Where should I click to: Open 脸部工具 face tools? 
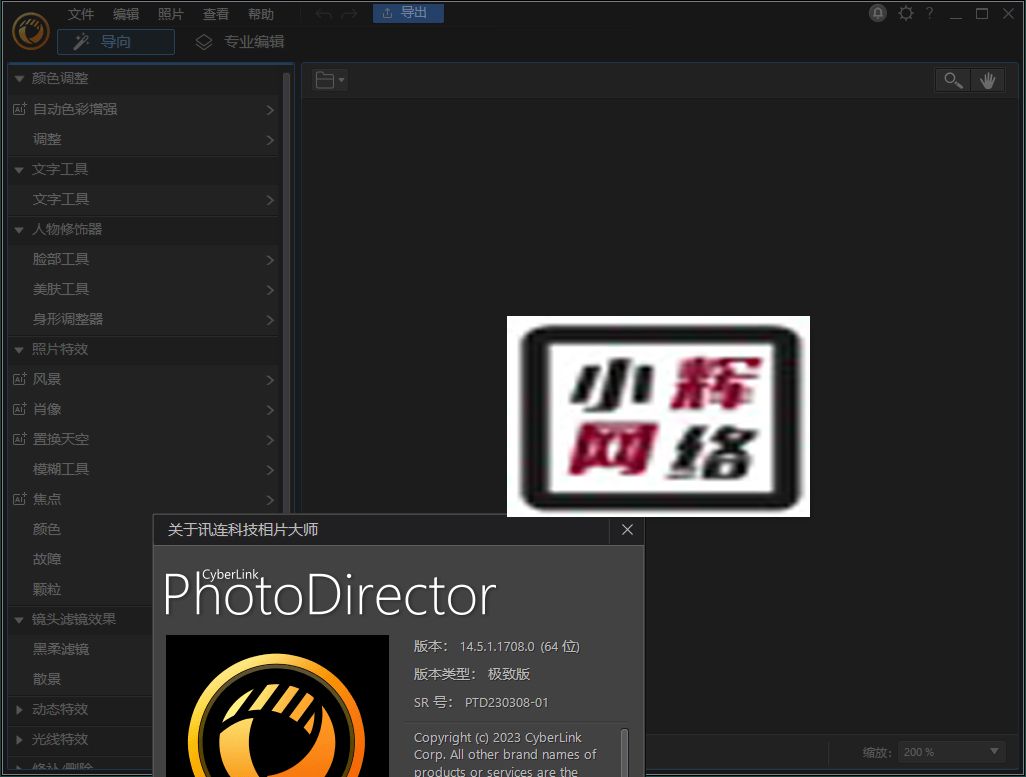point(143,260)
